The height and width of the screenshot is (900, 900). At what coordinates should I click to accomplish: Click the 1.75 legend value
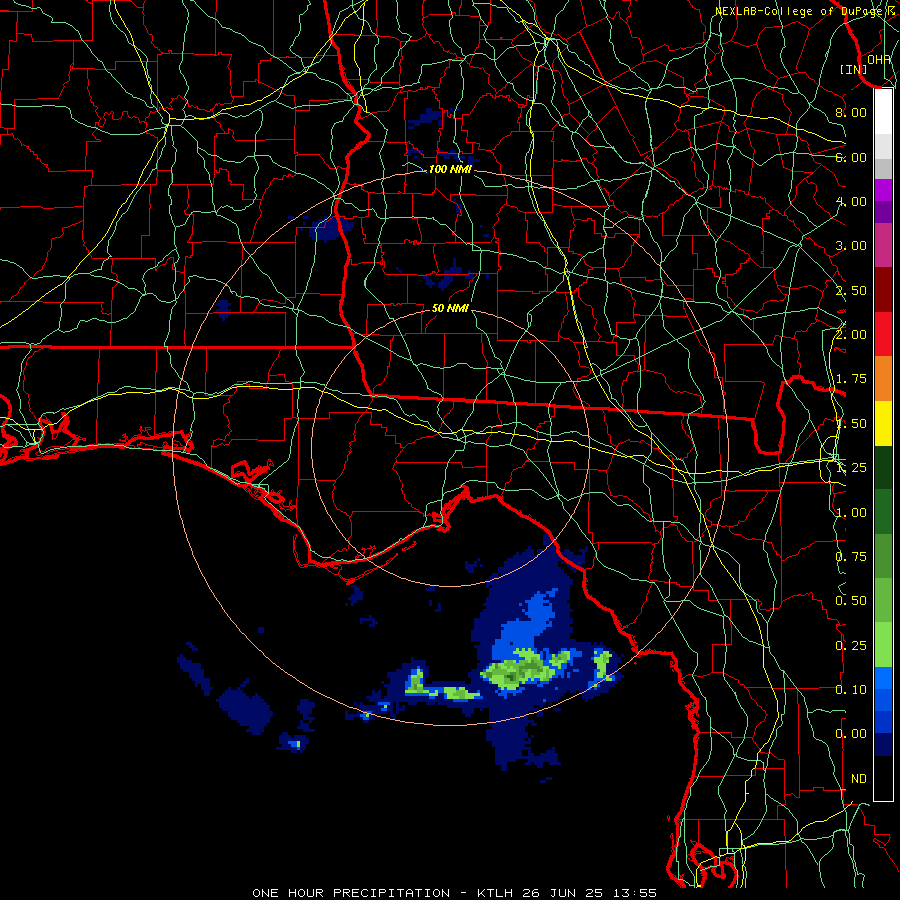[851, 379]
